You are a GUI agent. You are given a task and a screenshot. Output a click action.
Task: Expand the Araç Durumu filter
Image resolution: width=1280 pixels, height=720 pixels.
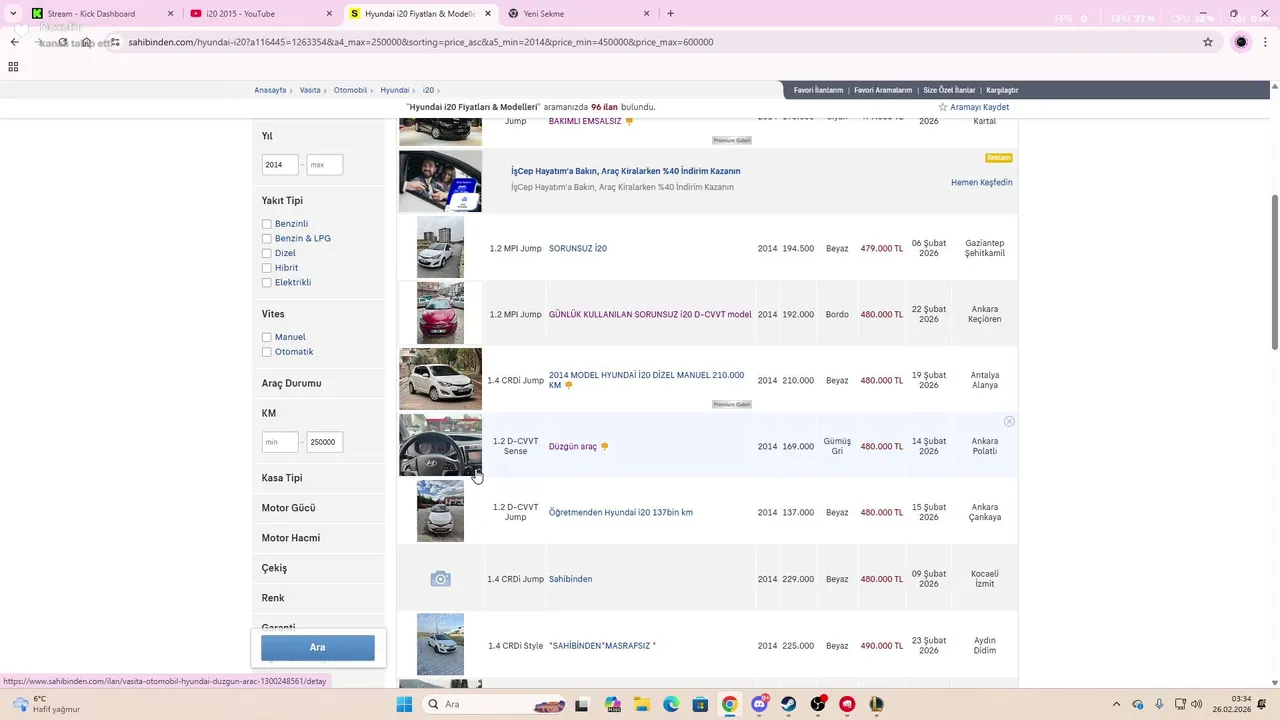click(318, 383)
